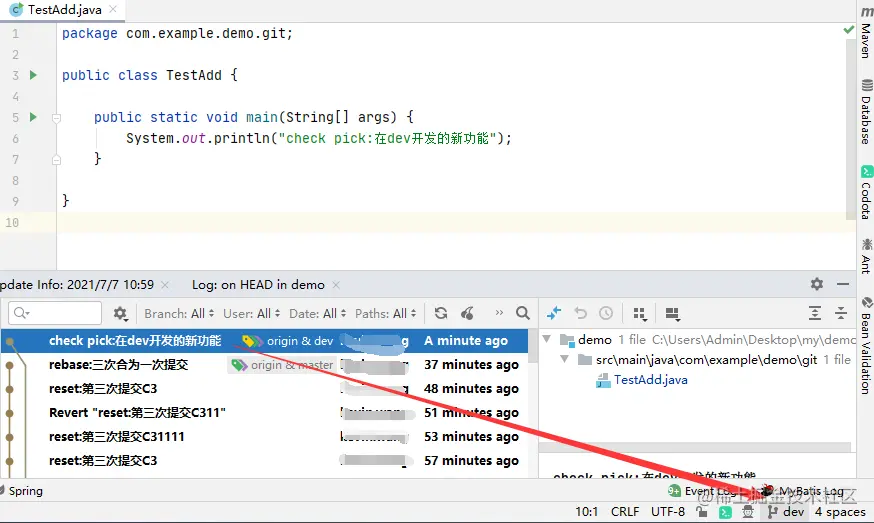
Task: Change the UTF-8 file encoding
Action: [668, 511]
